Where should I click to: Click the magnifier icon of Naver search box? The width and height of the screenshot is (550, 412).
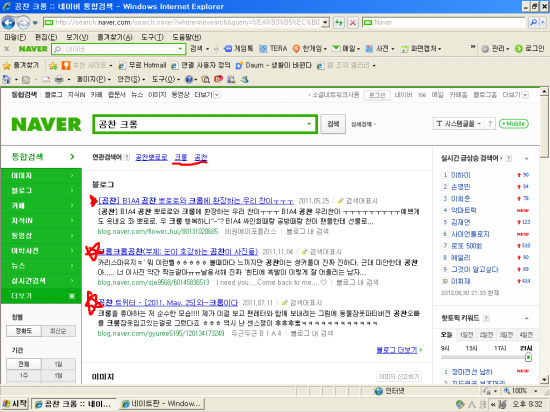[x=533, y=23]
